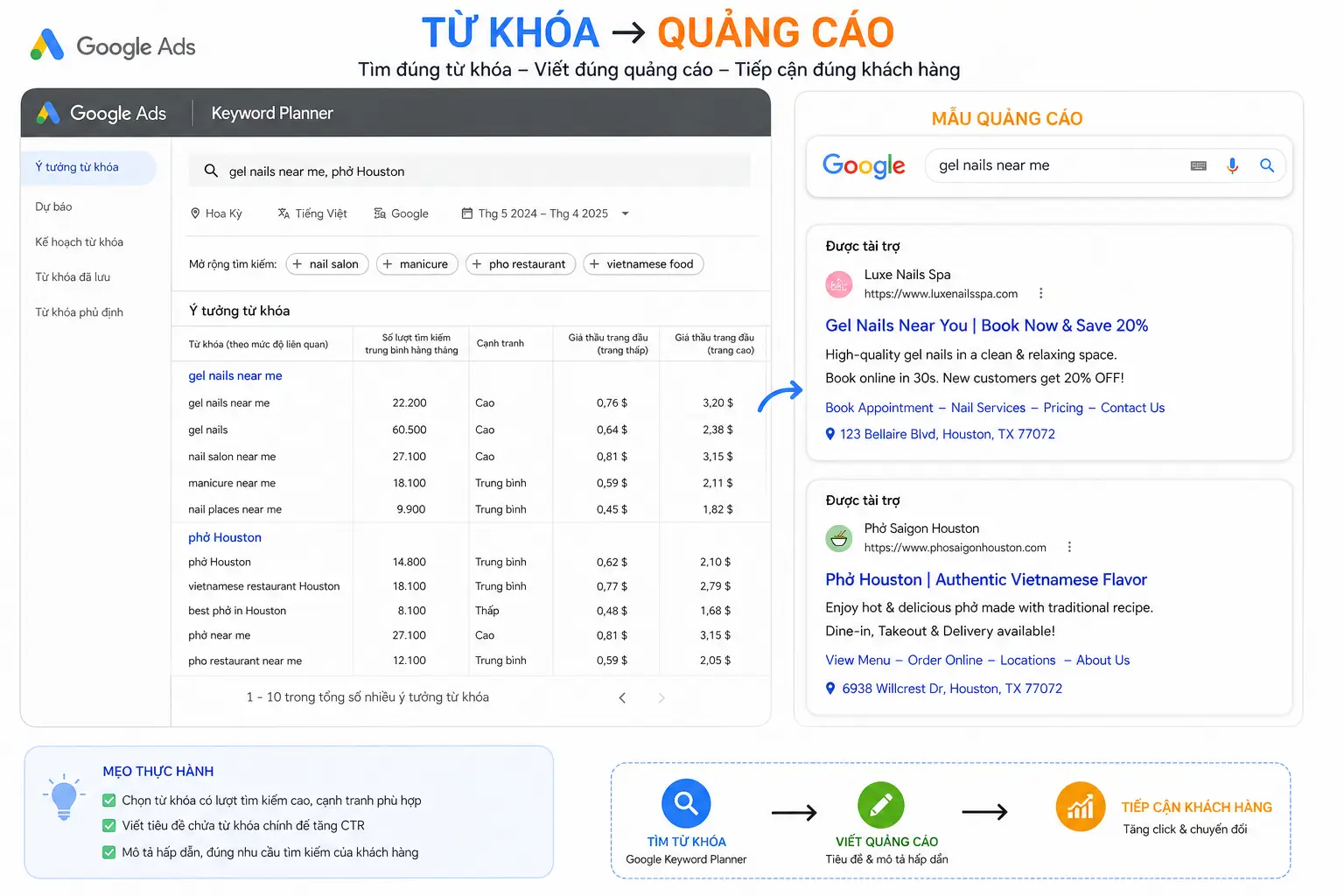Click the Google logo in sample ad
The width and height of the screenshot is (1344, 896).
pyautogui.click(x=864, y=165)
